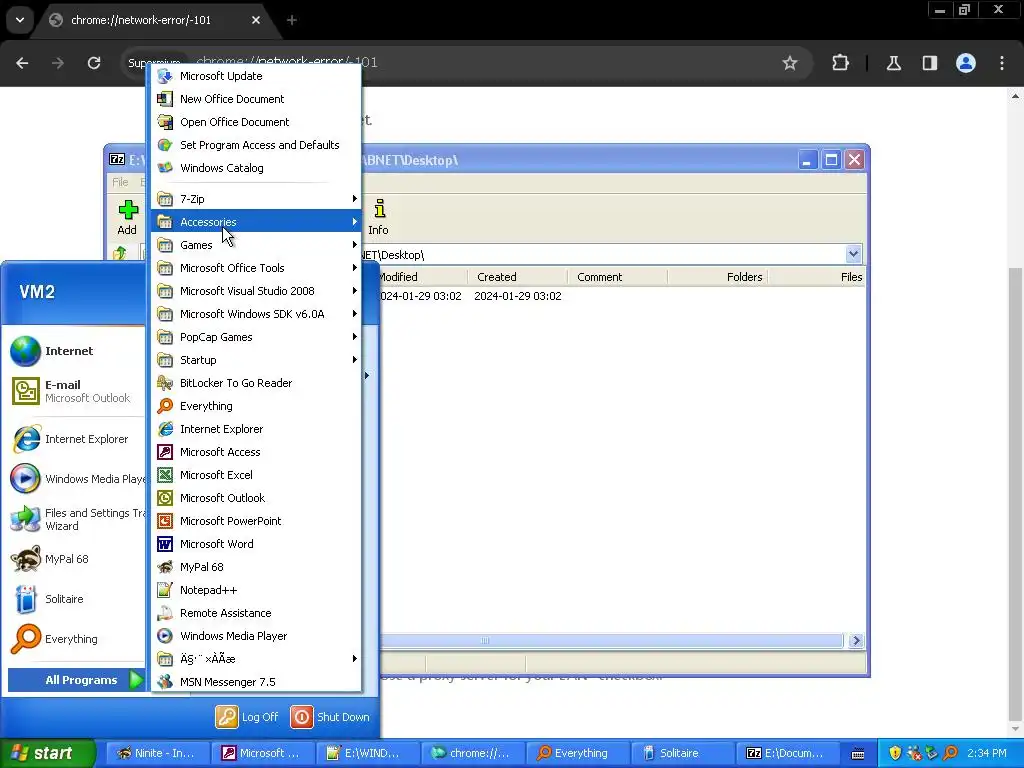1024x768 pixels.
Task: Launch MSN Messenger 7.5
Action: pos(256,682)
